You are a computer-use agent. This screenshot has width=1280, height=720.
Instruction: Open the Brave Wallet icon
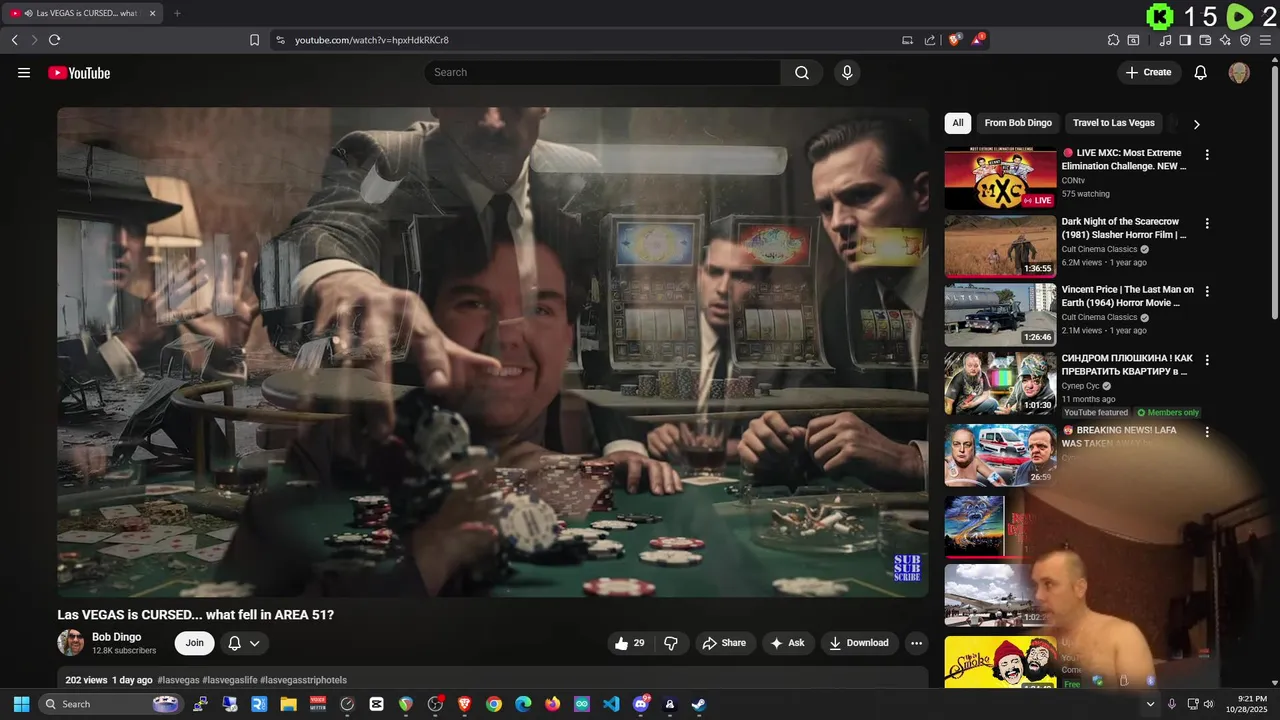(1205, 40)
